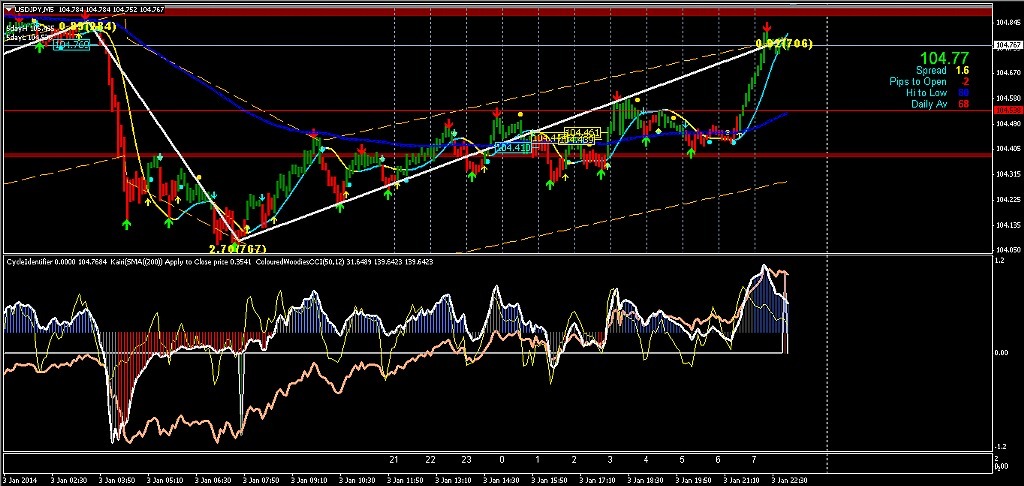Click the cyan boxed 104.410 price label
Viewport: 1024px width, 486px height.
(x=513, y=148)
